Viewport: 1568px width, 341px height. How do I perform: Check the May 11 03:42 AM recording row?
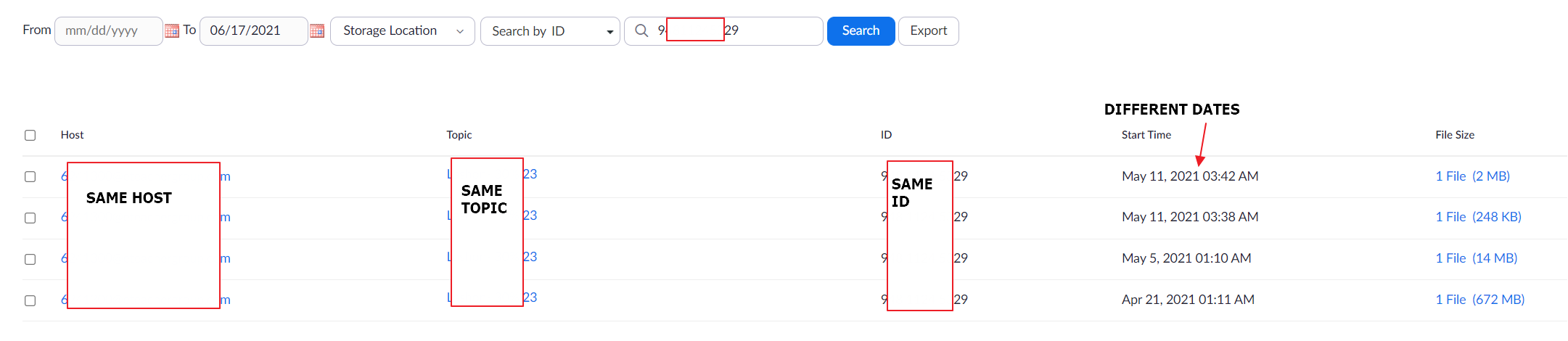[x=30, y=176]
